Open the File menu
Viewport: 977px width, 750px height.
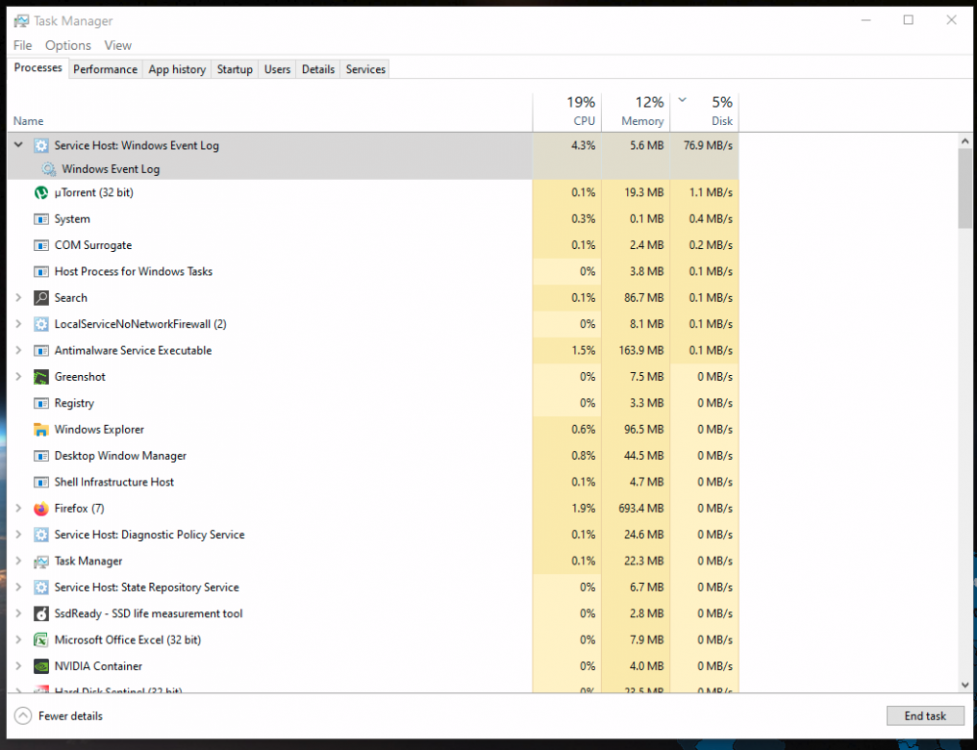click(22, 45)
